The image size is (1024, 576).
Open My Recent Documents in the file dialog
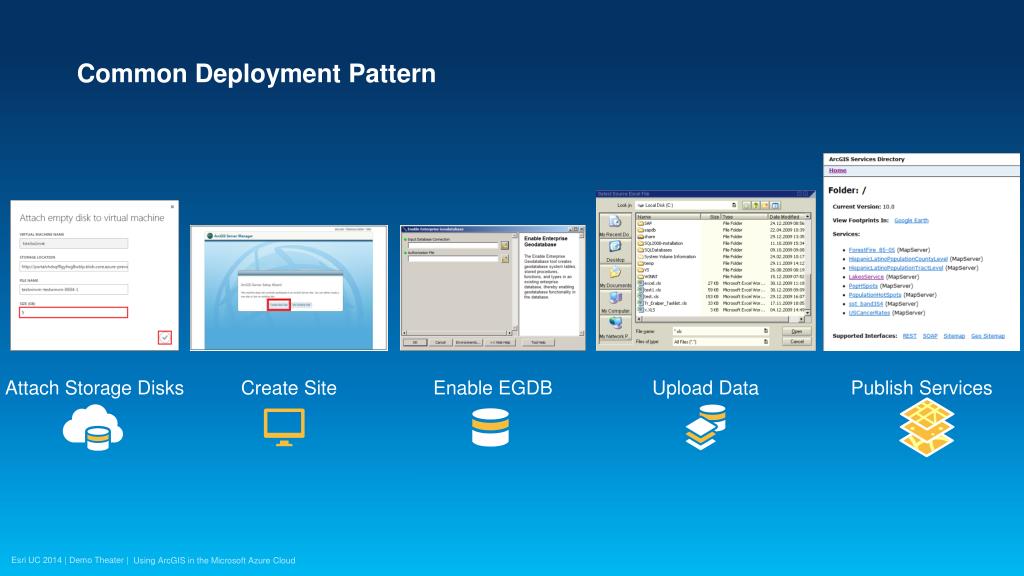[615, 225]
